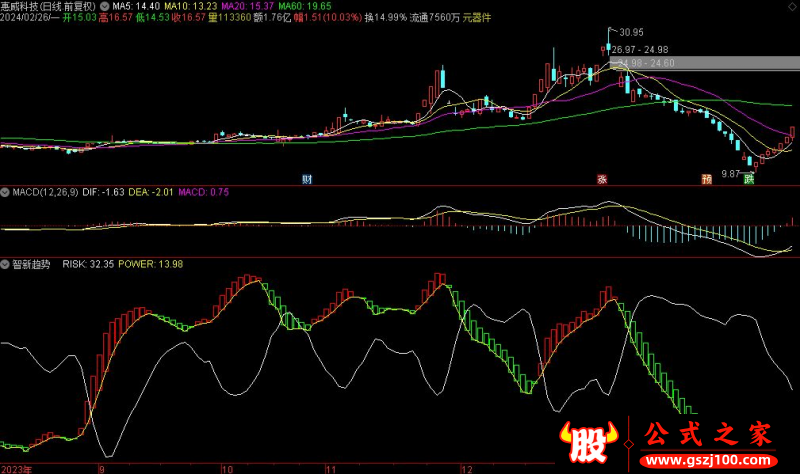This screenshot has width=800, height=474.
Task: Click month 12 on the time axis
Action: pyautogui.click(x=463, y=467)
